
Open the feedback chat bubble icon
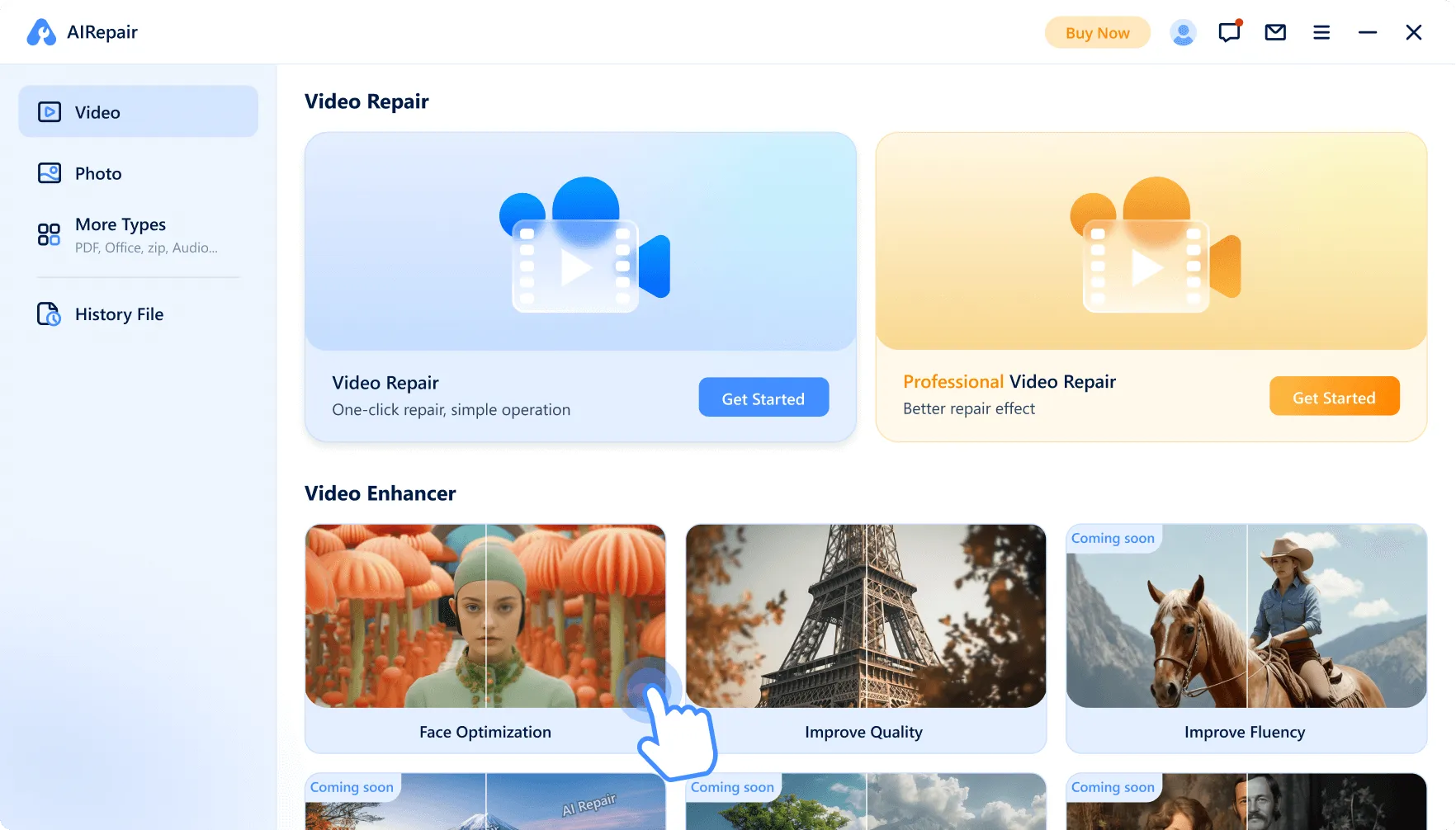click(x=1230, y=32)
